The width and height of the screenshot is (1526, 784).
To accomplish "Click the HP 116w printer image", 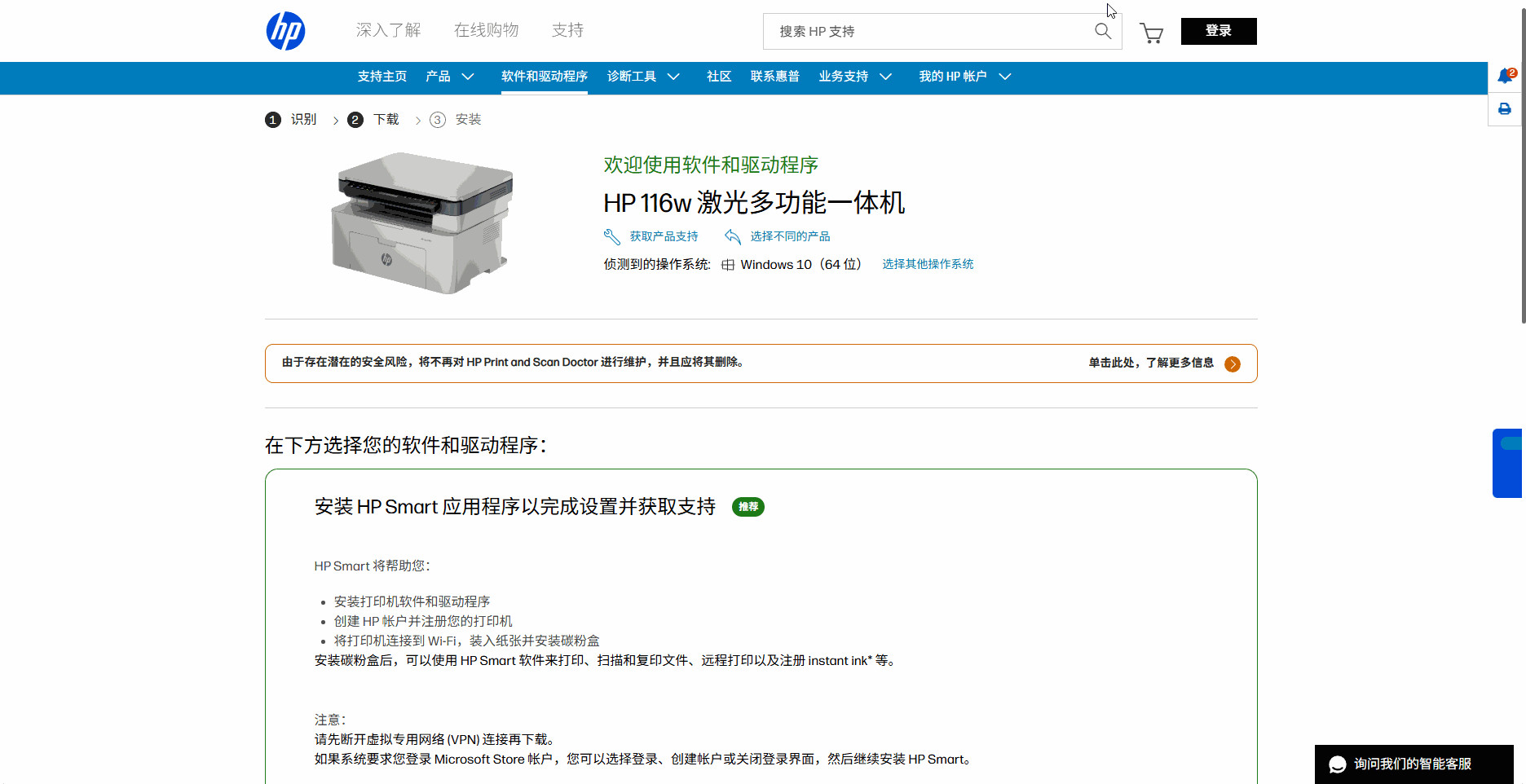I will pos(422,222).
